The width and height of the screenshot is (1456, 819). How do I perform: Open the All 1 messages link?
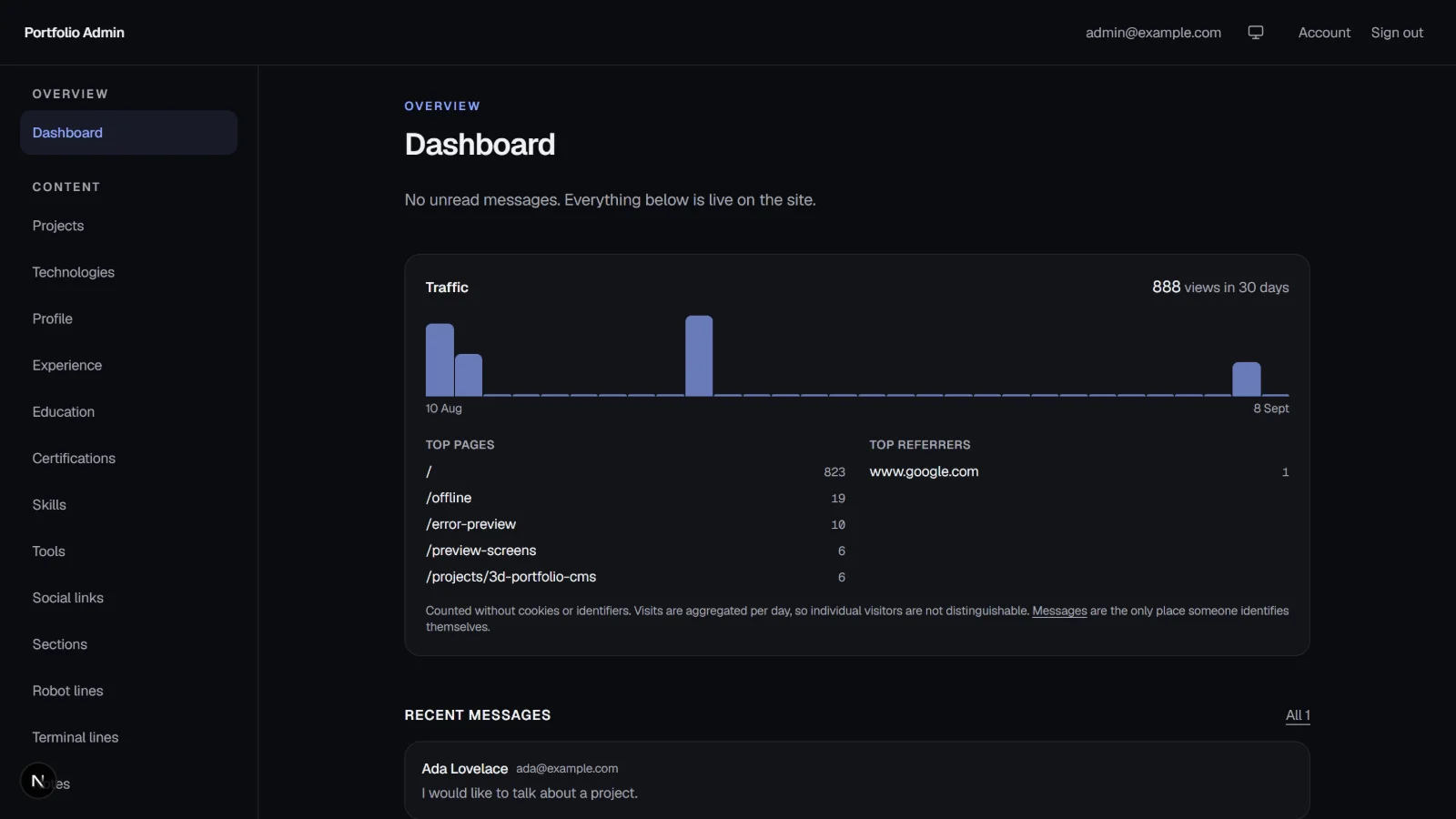click(x=1298, y=715)
